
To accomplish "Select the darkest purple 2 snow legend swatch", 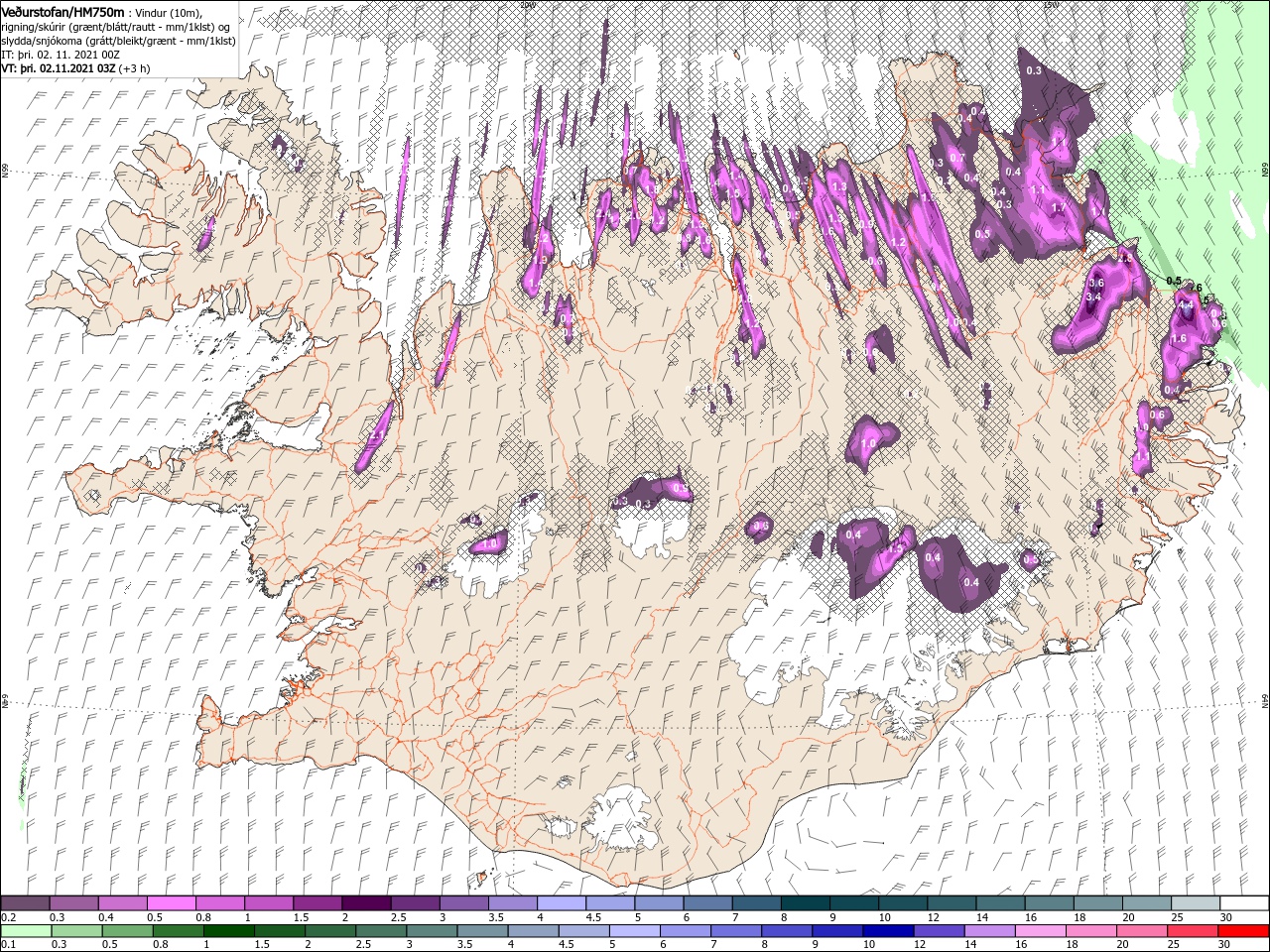I will [x=365, y=903].
